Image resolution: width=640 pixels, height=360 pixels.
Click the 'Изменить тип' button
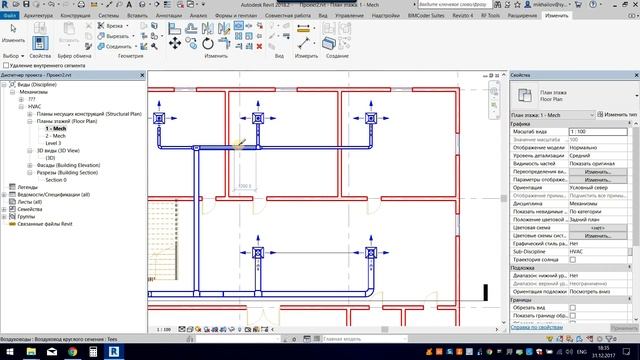point(617,115)
